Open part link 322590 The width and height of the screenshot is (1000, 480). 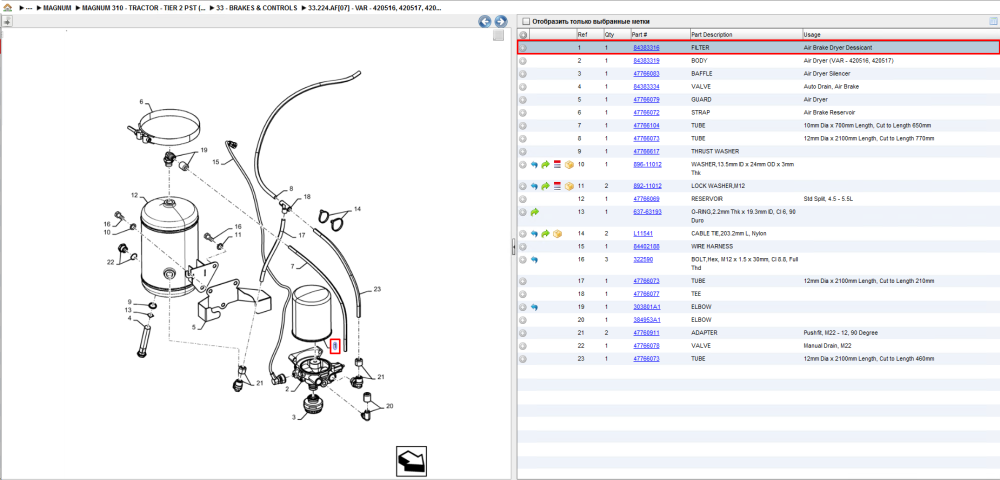pos(643,259)
